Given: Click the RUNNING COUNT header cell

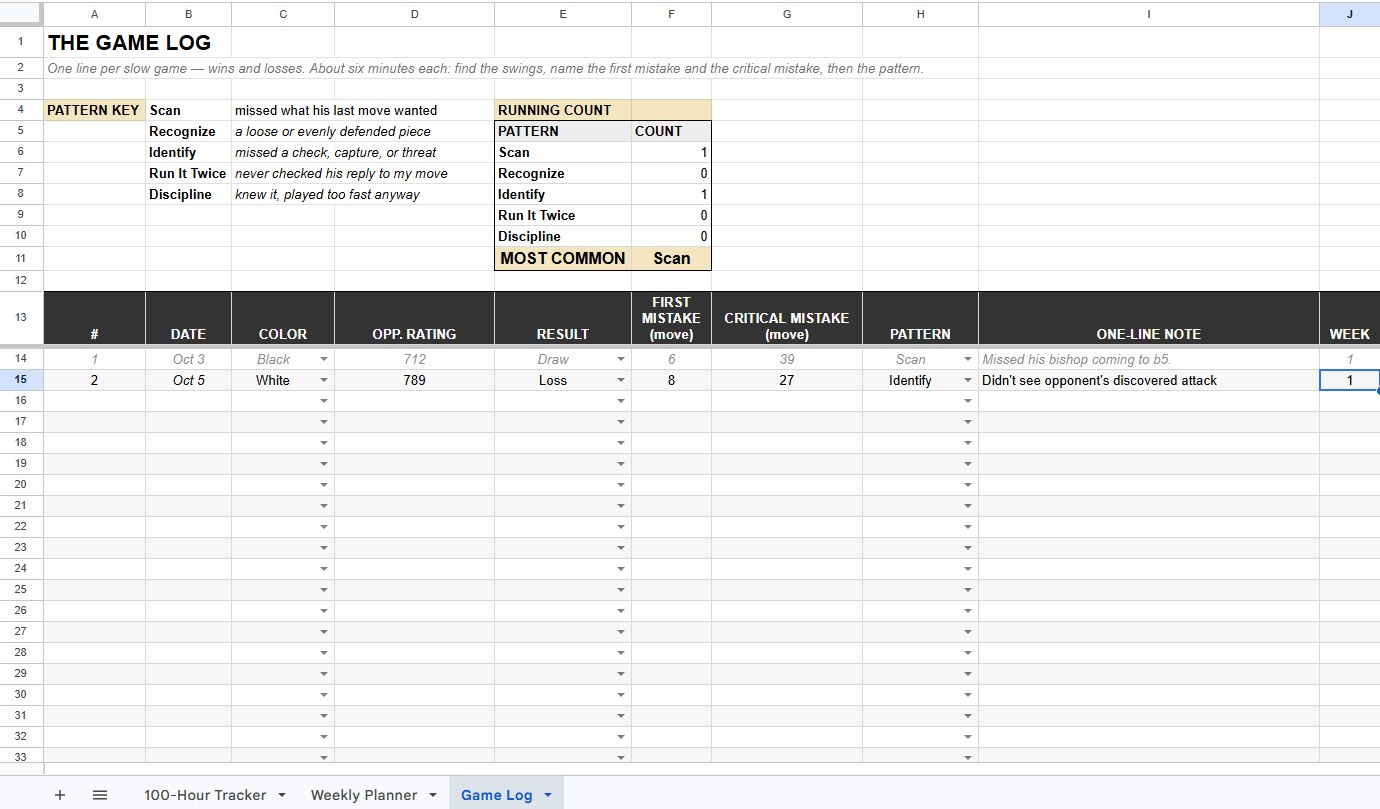Looking at the screenshot, I should tap(563, 110).
